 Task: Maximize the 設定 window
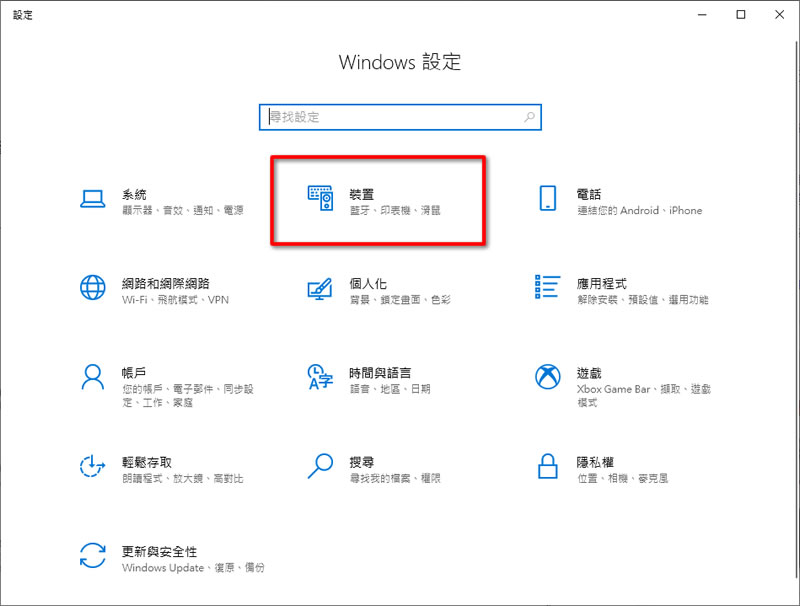(741, 15)
